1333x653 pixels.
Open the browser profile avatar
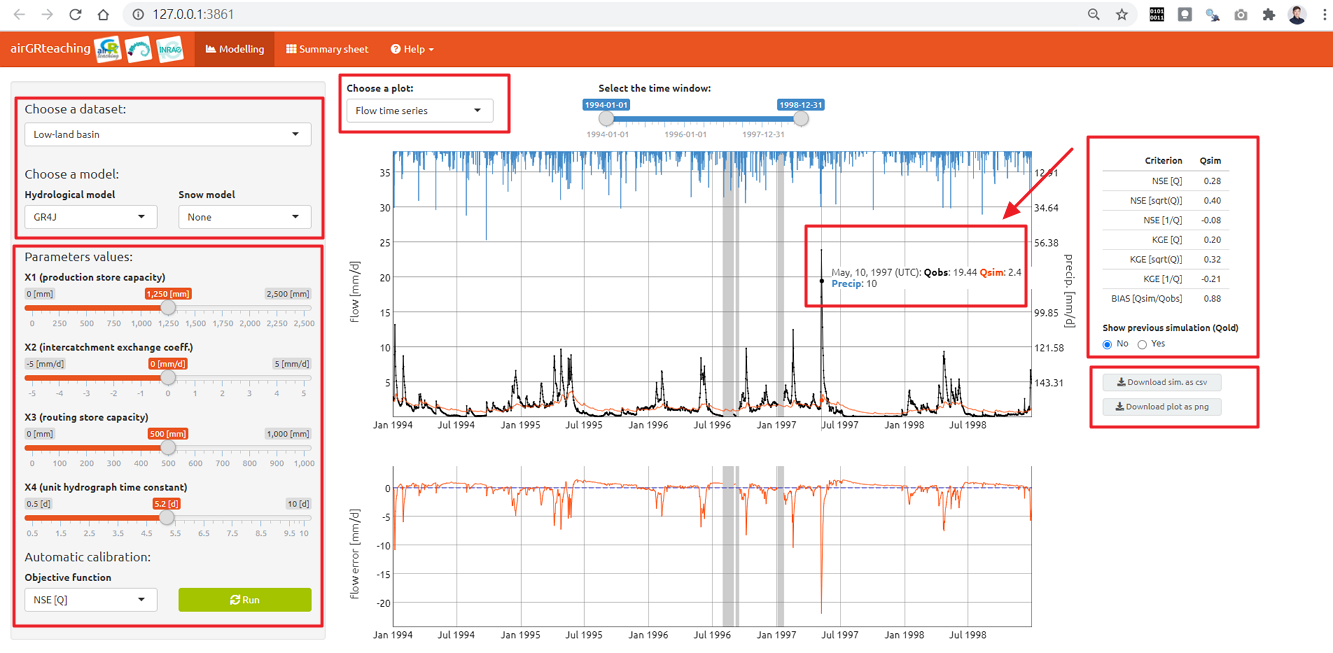pyautogui.click(x=1297, y=15)
